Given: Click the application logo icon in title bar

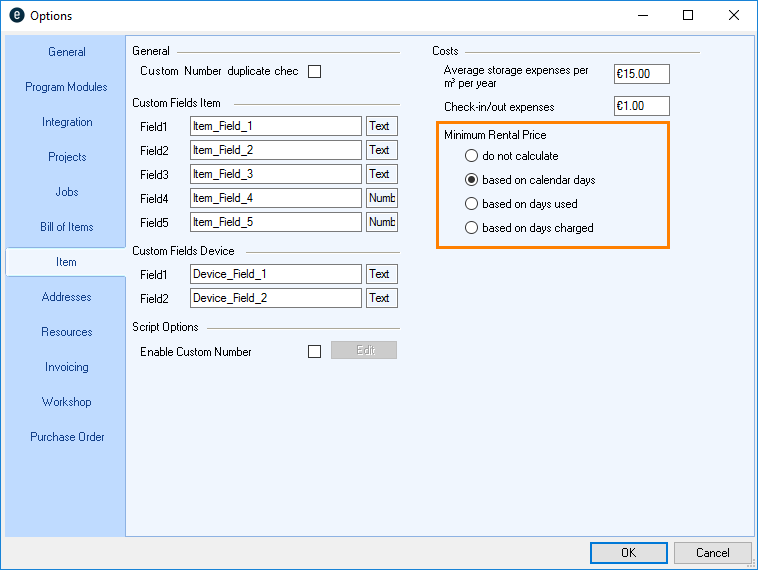Looking at the screenshot, I should pos(16,16).
